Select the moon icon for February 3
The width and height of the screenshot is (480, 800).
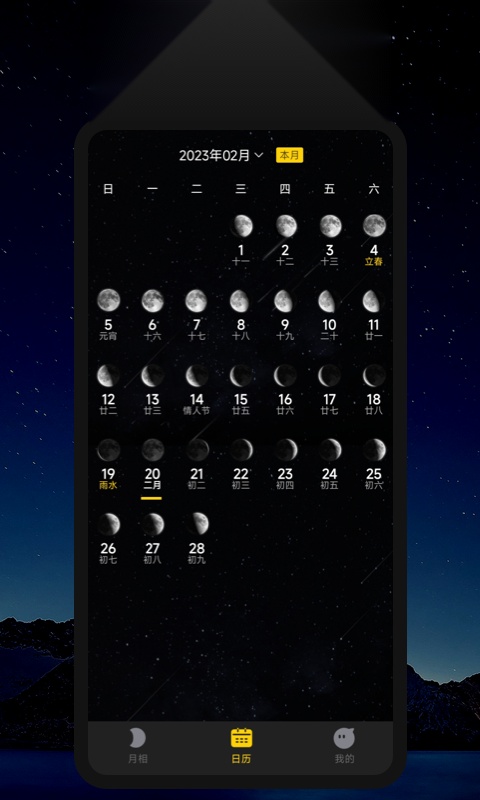click(330, 226)
